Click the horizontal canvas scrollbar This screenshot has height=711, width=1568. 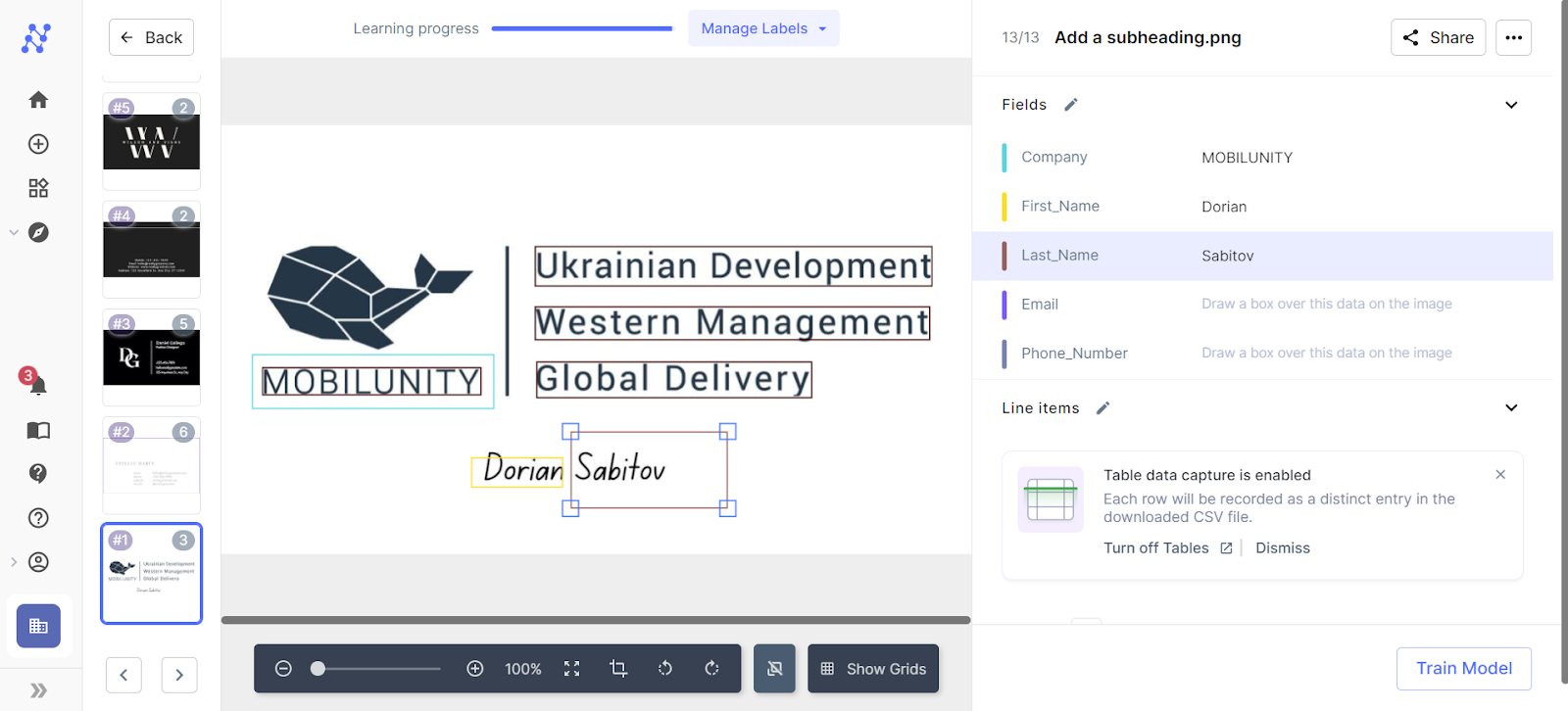pyautogui.click(x=596, y=620)
